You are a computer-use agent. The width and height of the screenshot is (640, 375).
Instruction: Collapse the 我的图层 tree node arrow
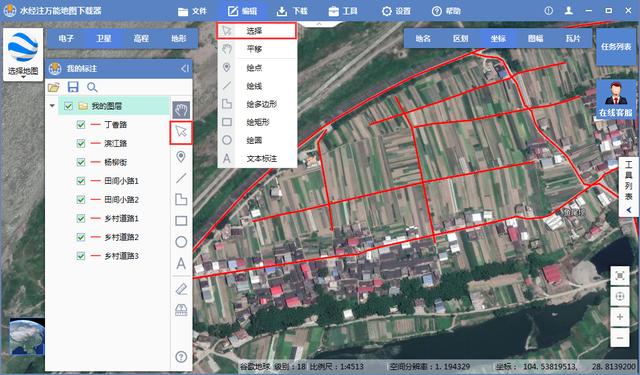pyautogui.click(x=52, y=106)
